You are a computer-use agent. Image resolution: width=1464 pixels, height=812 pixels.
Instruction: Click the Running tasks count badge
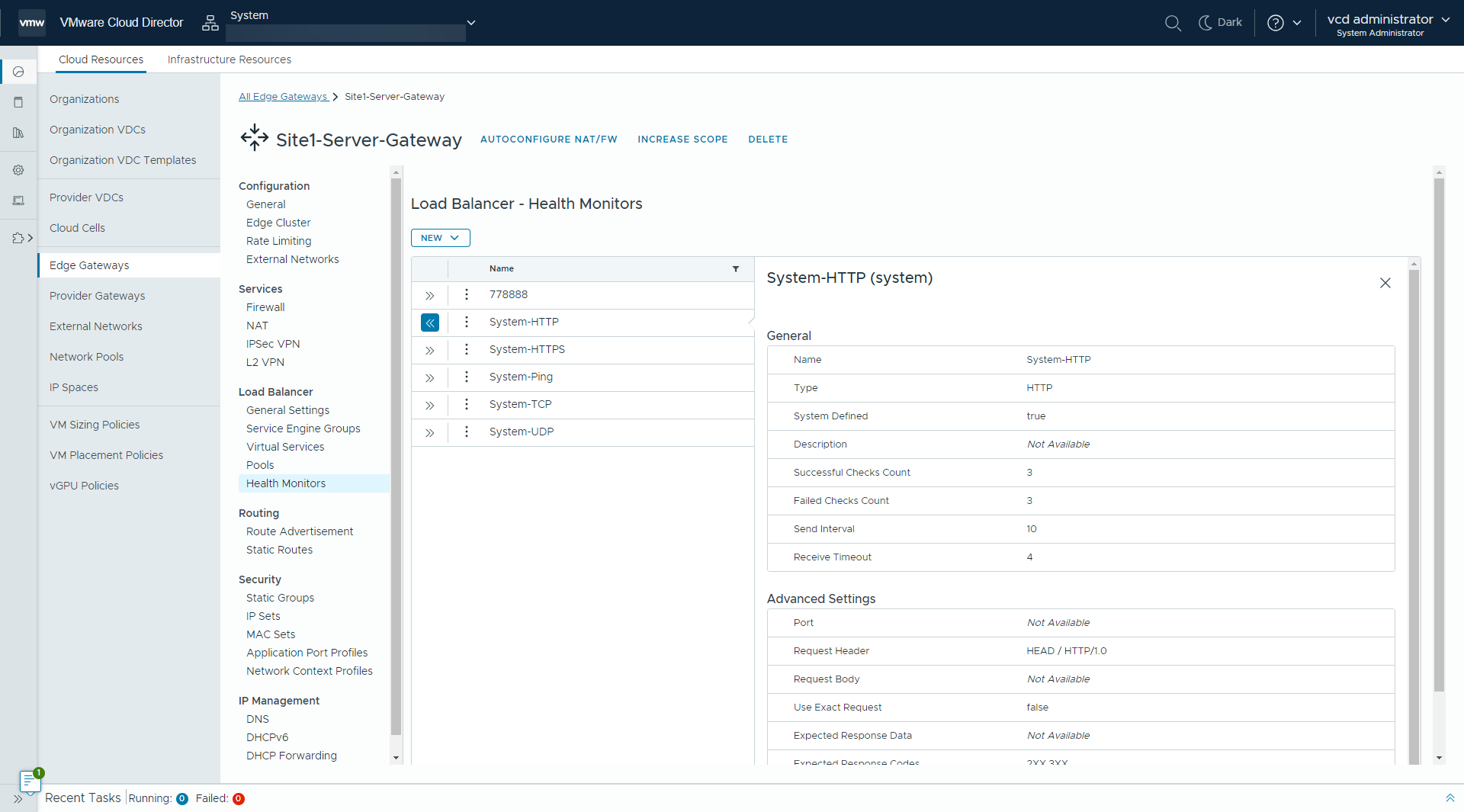click(x=182, y=799)
